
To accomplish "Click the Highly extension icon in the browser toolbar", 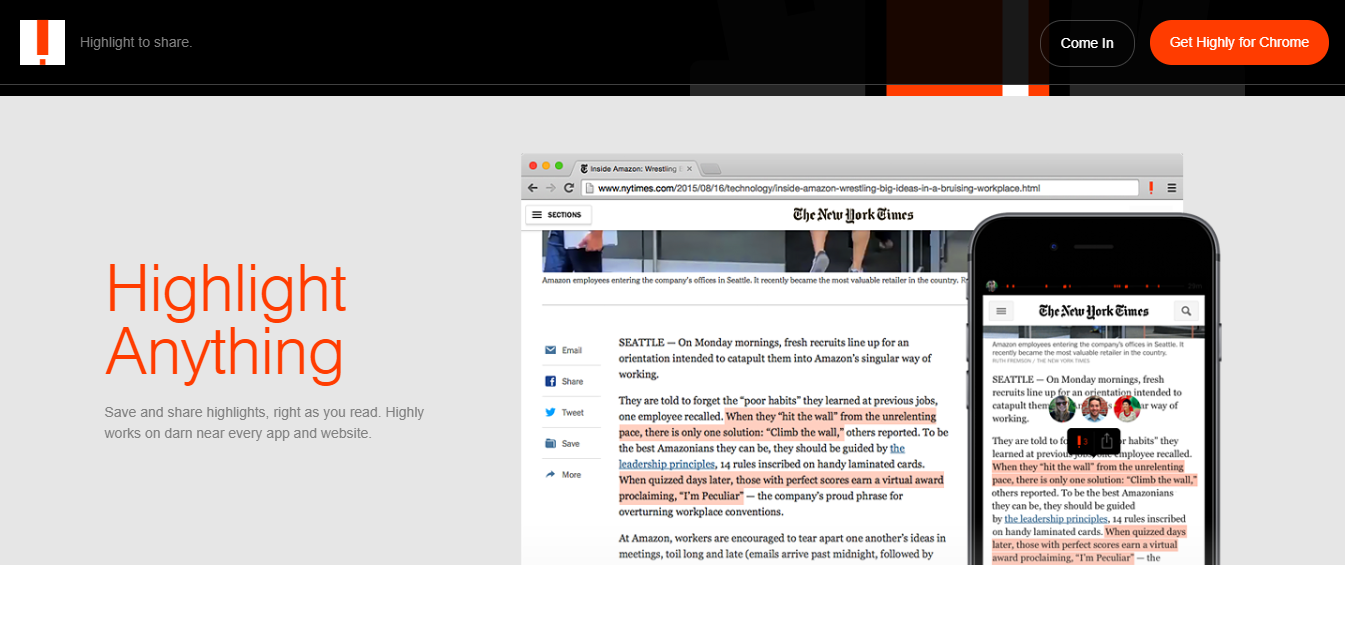I will tap(1152, 187).
